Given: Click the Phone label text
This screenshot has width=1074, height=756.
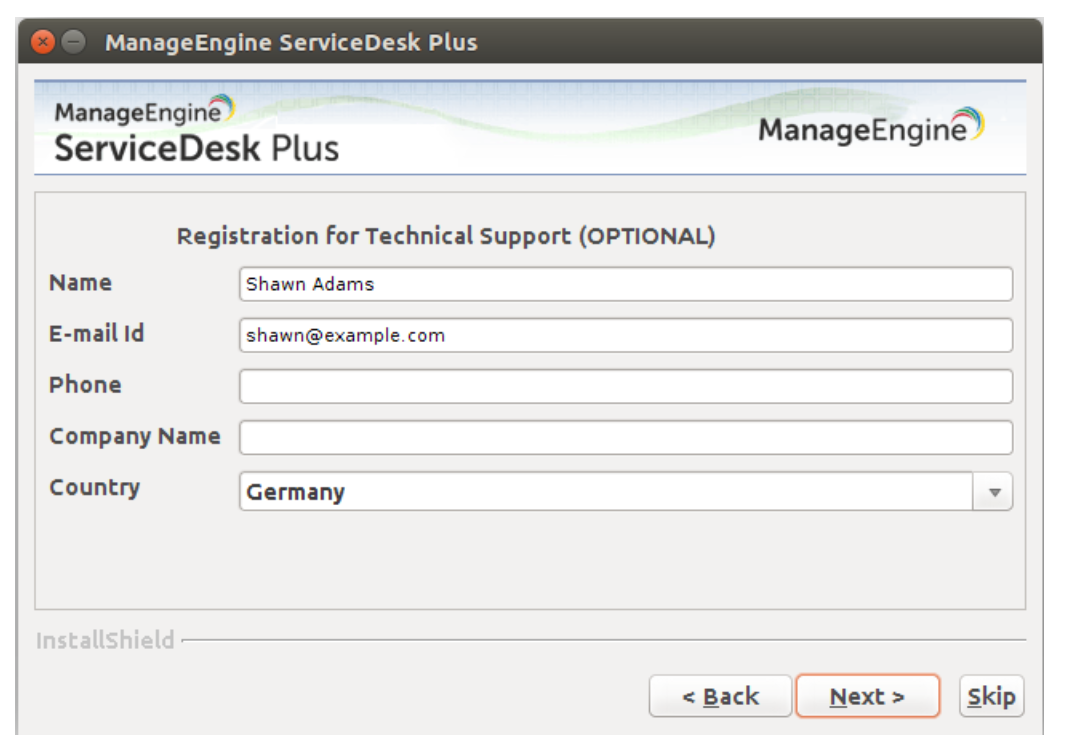Looking at the screenshot, I should click(x=85, y=385).
